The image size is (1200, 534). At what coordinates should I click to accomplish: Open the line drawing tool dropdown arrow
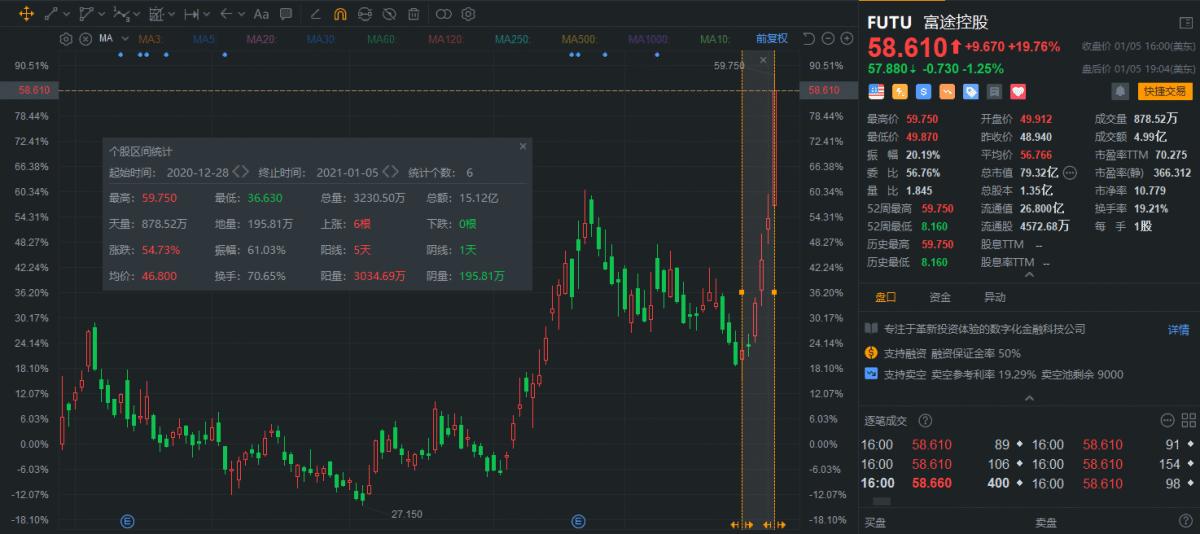[x=66, y=14]
